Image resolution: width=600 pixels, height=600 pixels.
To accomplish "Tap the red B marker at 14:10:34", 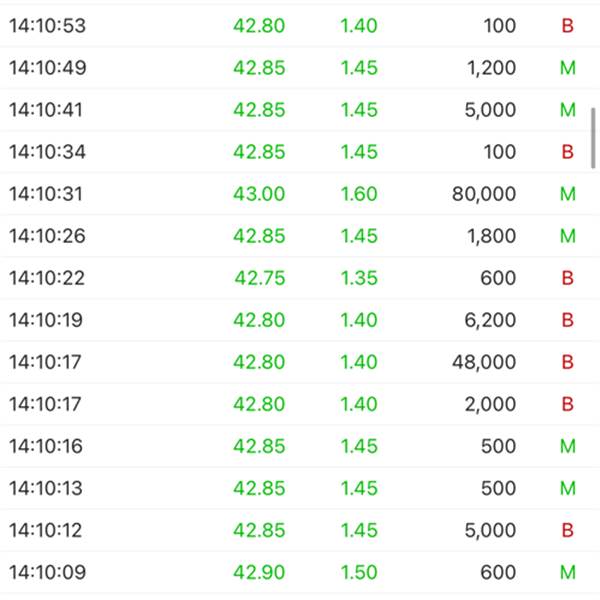I will [567, 152].
